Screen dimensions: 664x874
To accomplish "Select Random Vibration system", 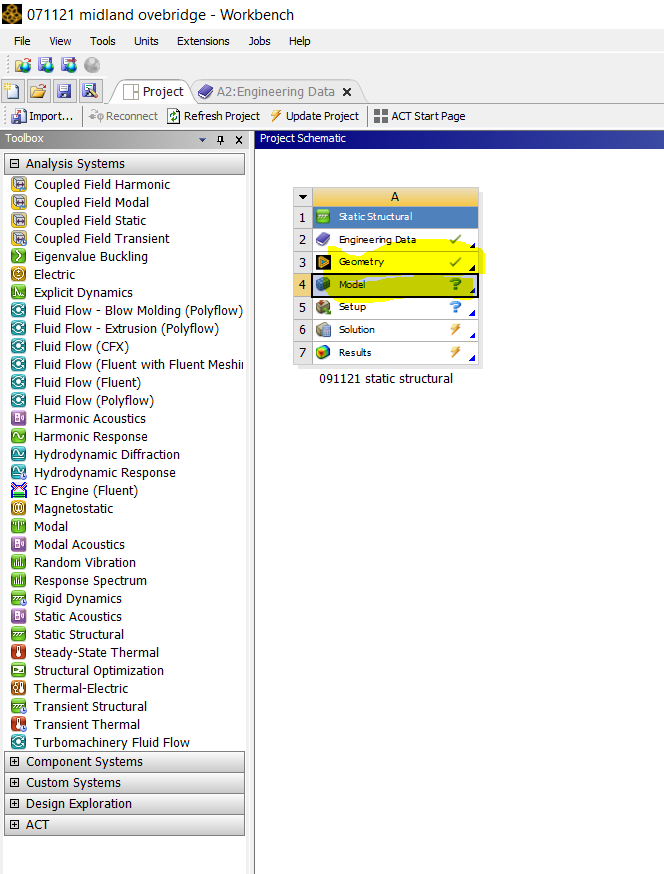I will point(85,562).
